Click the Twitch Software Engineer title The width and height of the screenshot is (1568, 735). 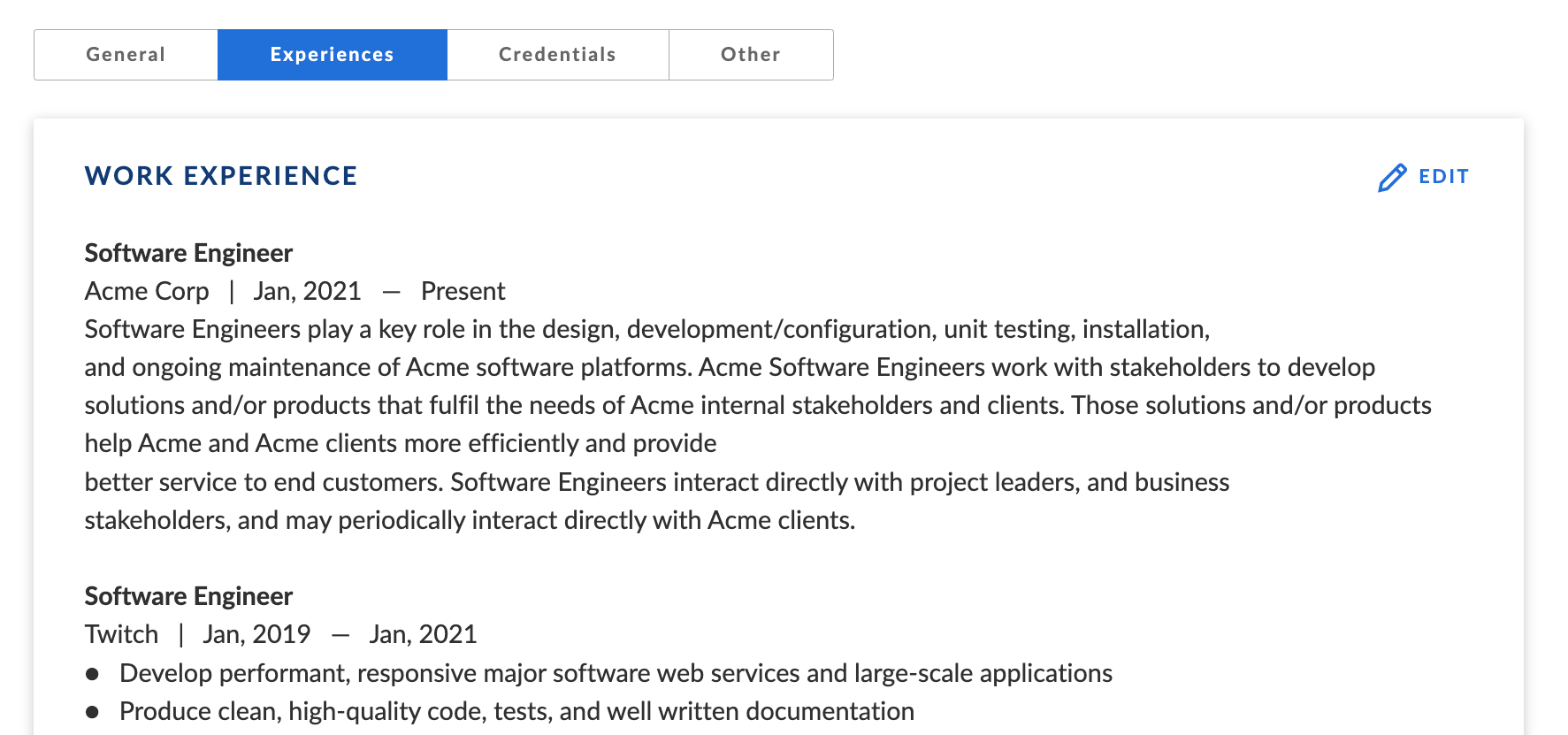pyautogui.click(x=188, y=596)
